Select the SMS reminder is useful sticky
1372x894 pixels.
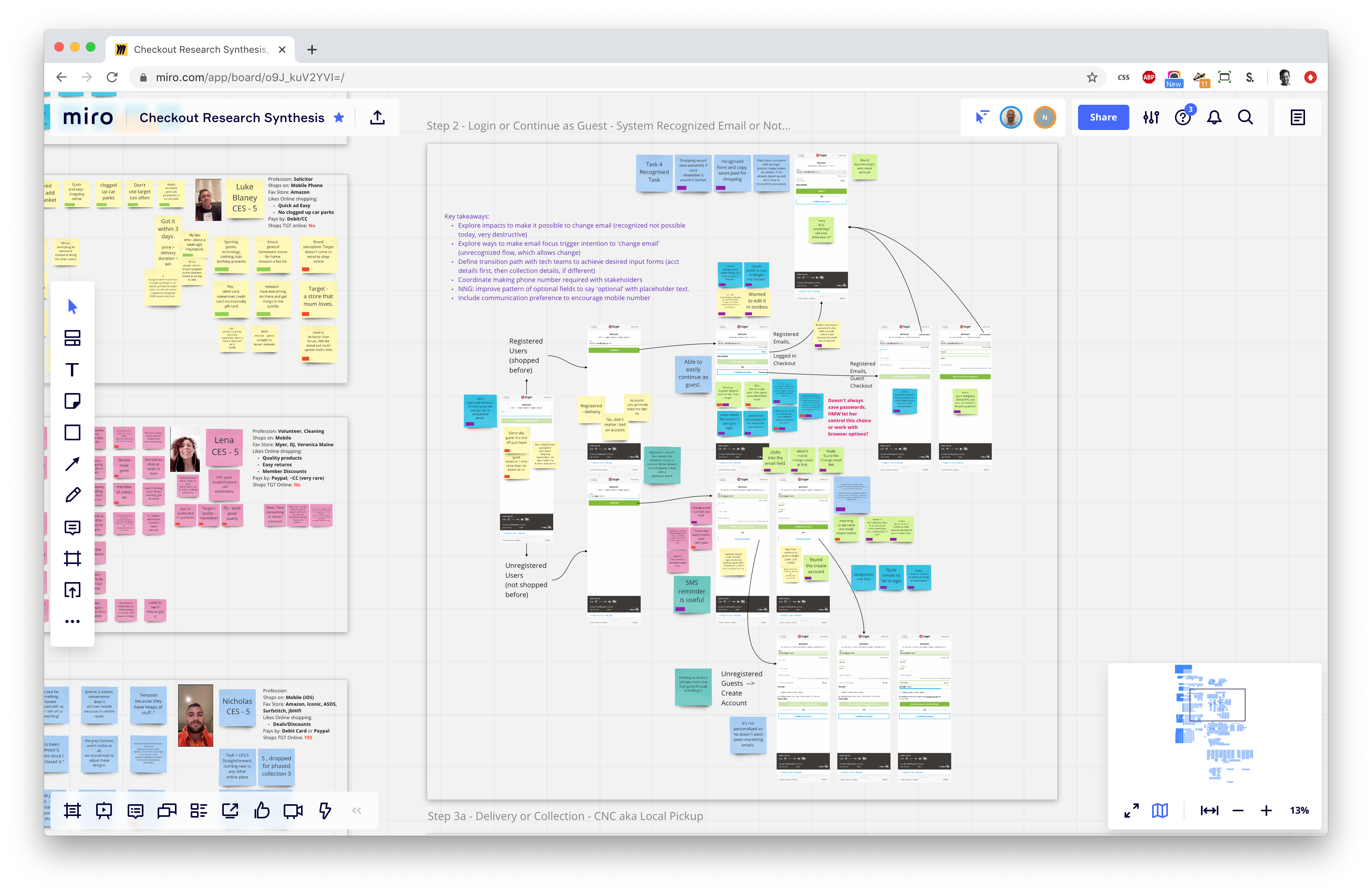[x=691, y=594]
